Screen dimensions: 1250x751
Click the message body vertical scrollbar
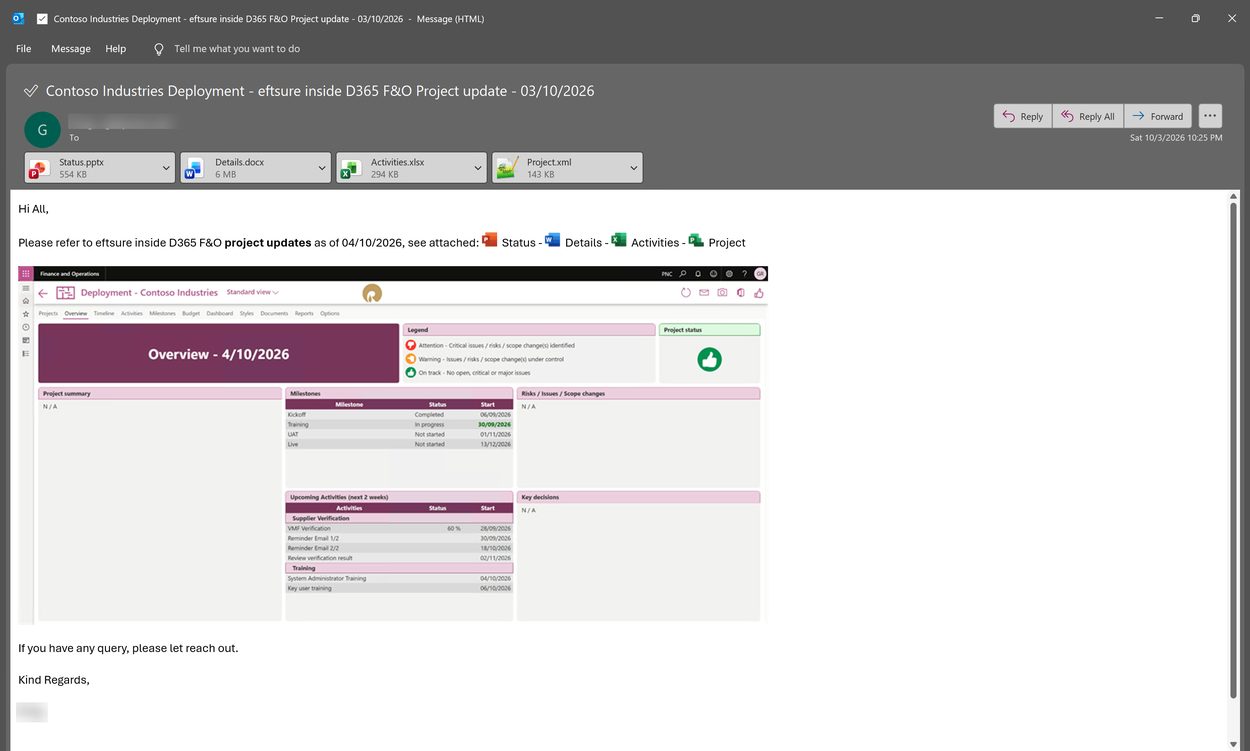[x=1233, y=448]
